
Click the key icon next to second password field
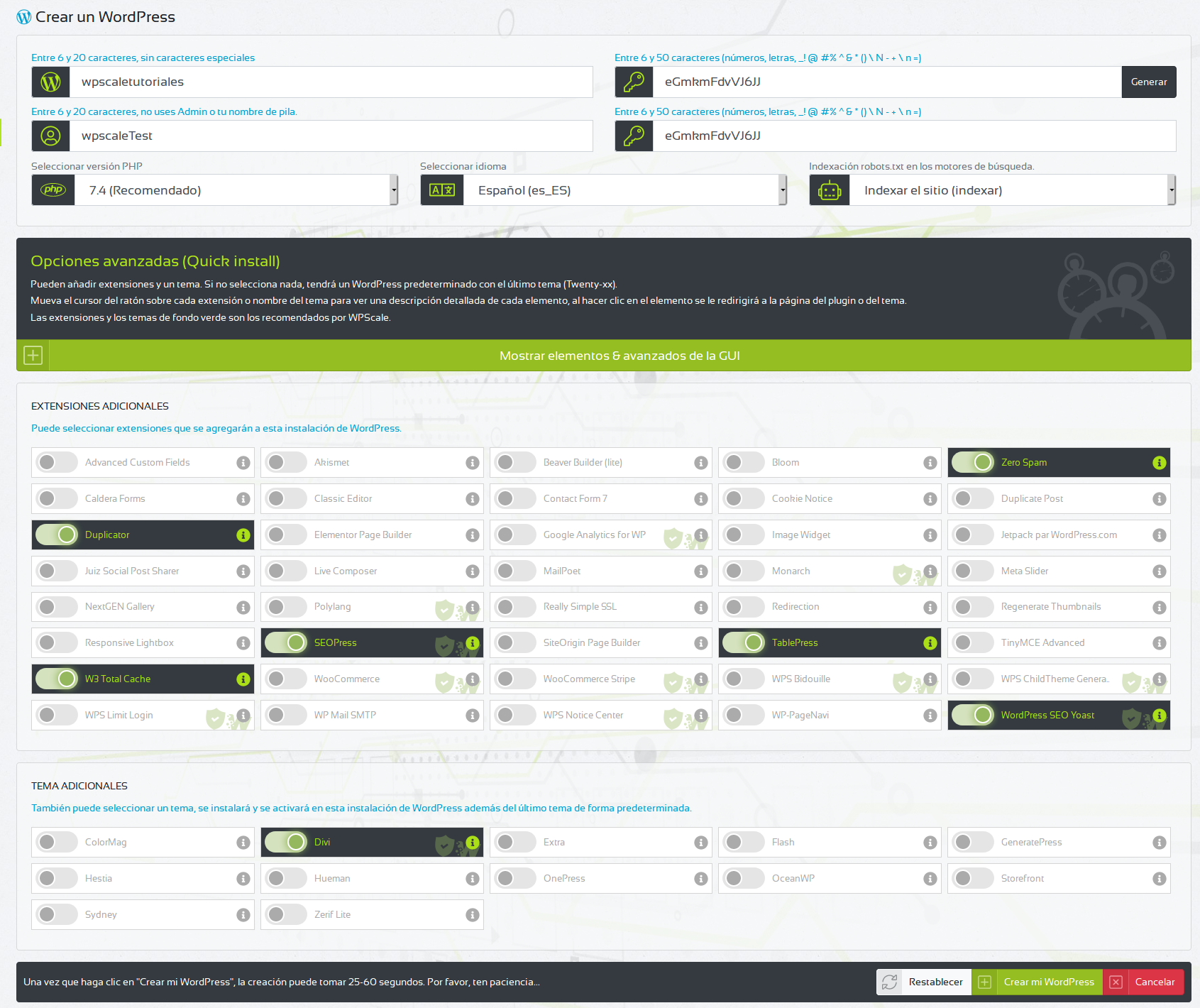pos(634,136)
